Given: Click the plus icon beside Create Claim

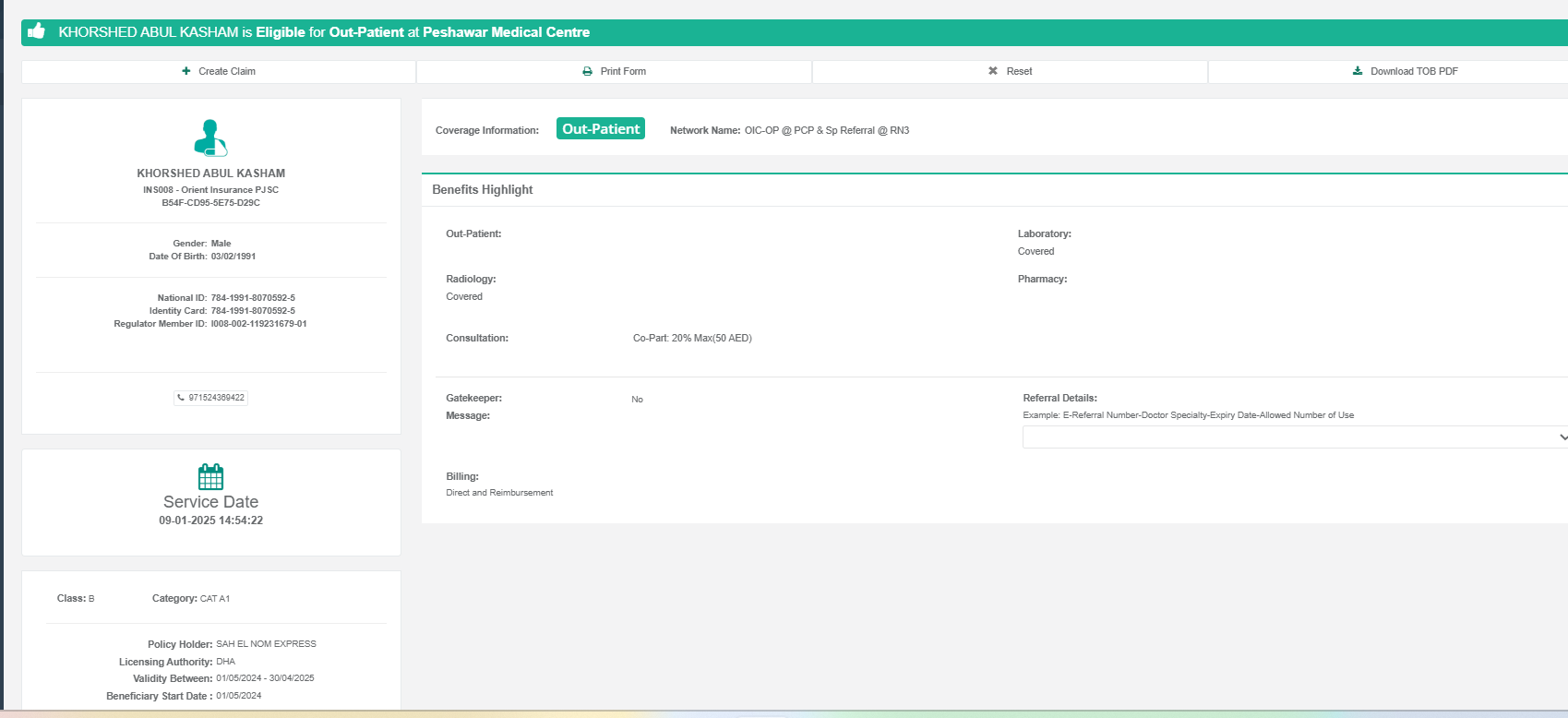Looking at the screenshot, I should [x=186, y=71].
